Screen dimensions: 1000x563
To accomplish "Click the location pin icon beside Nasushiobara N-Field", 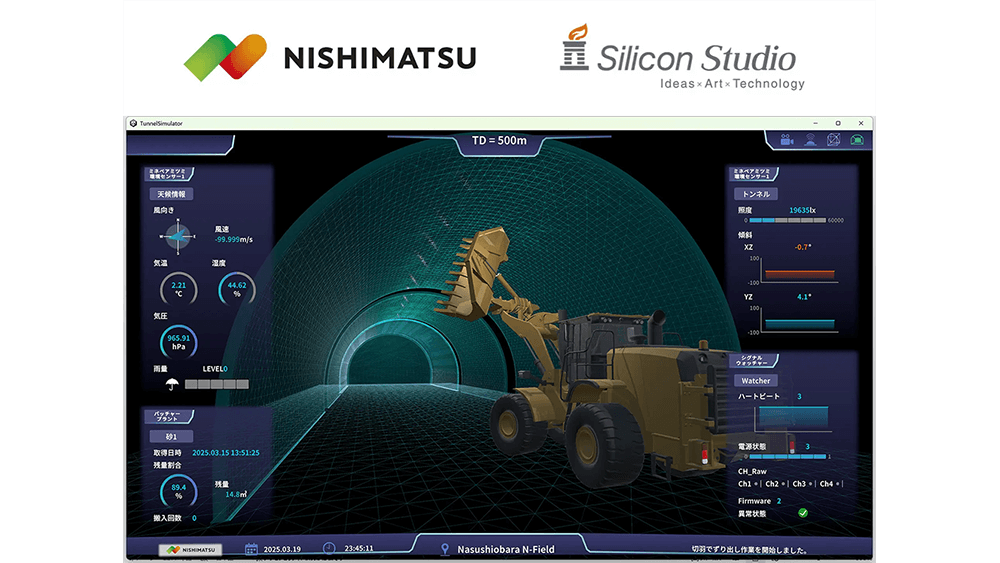I will 445,549.
